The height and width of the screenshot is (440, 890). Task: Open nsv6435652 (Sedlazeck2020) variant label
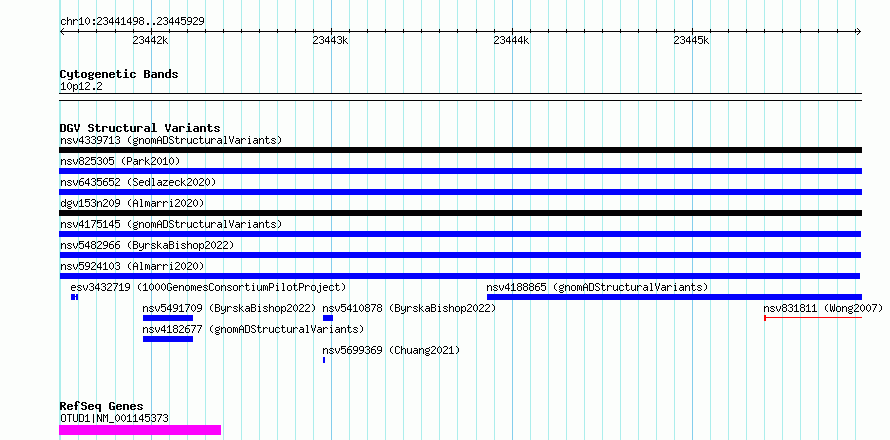pyautogui.click(x=138, y=182)
